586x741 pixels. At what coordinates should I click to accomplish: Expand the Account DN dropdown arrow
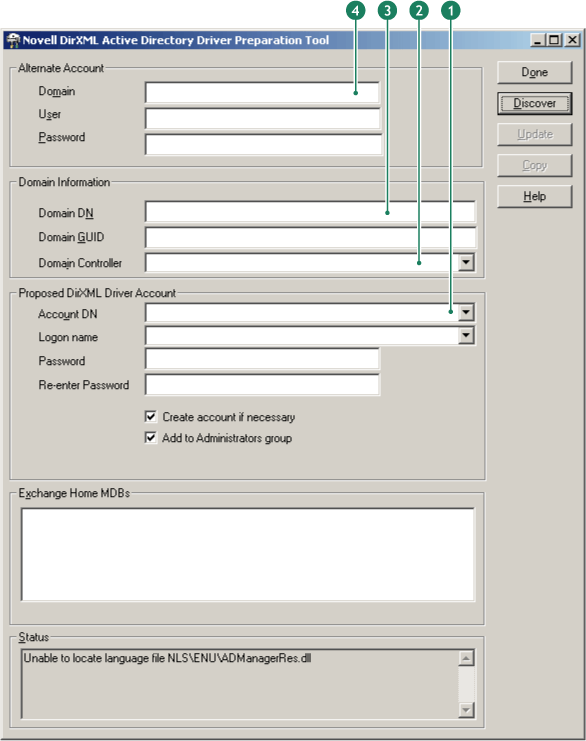click(x=466, y=312)
